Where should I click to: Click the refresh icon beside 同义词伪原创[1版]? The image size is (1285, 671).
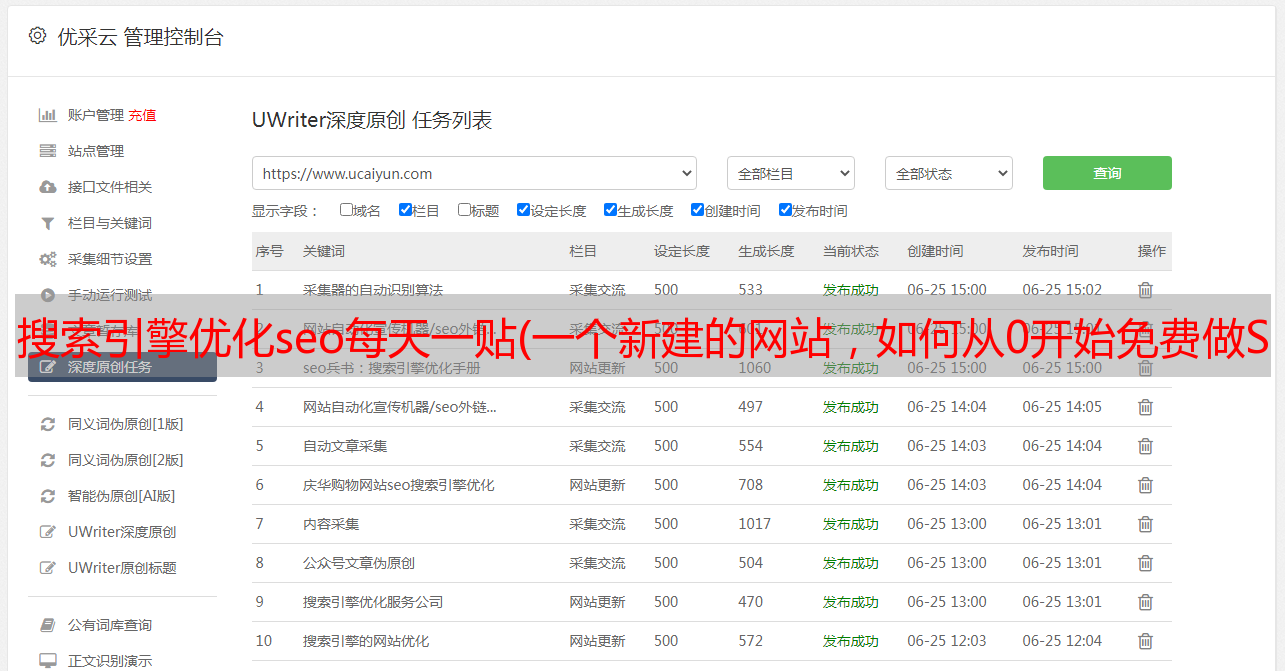pos(47,424)
